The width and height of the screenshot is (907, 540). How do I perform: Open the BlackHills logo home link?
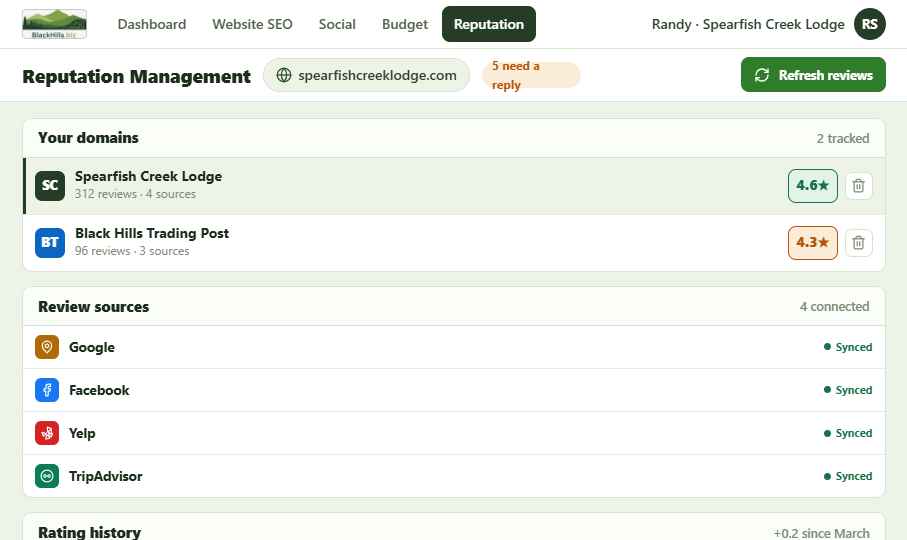tap(54, 24)
